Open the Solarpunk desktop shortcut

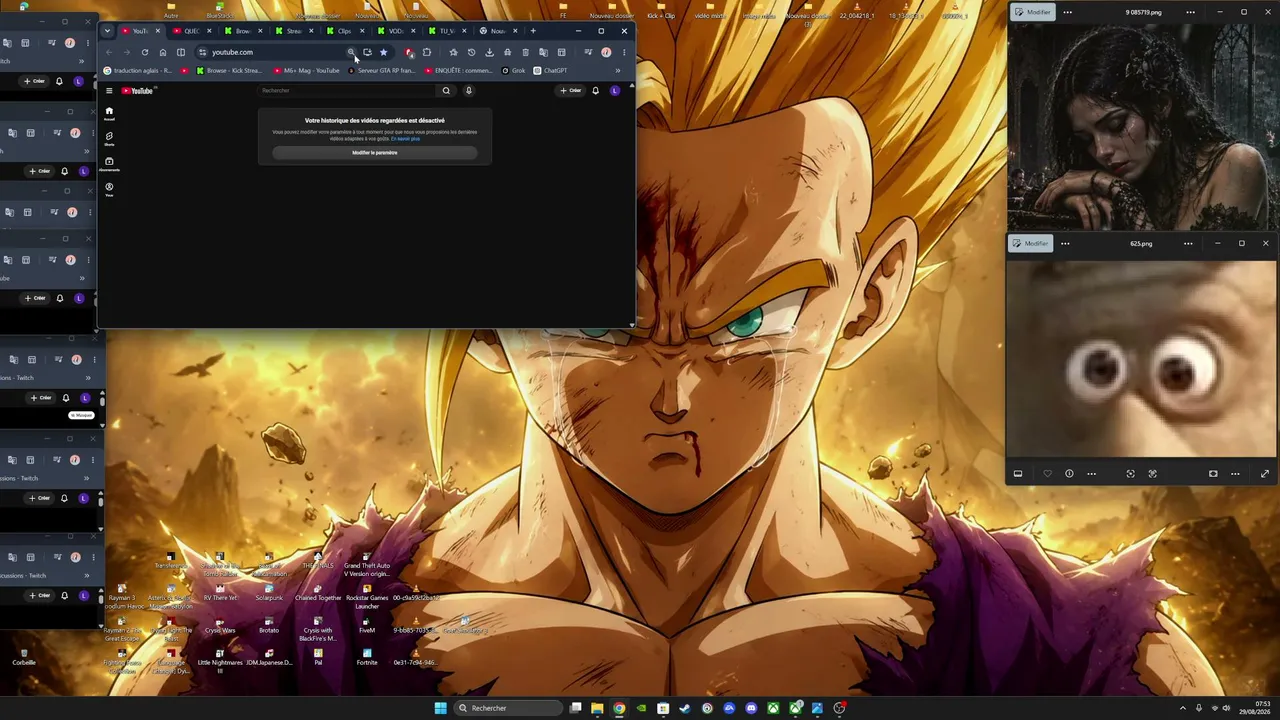[269, 593]
